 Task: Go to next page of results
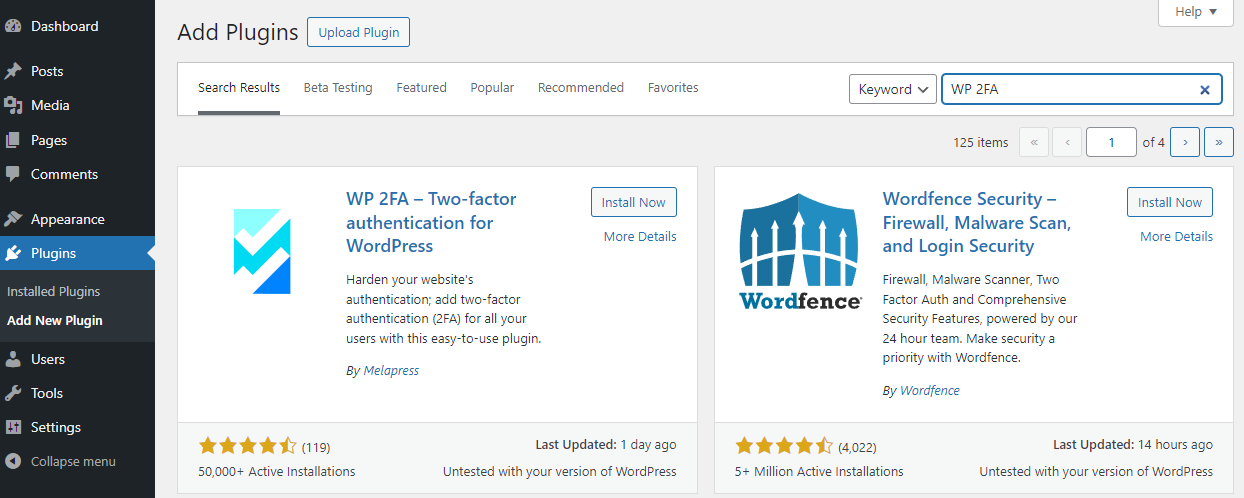tap(1185, 142)
